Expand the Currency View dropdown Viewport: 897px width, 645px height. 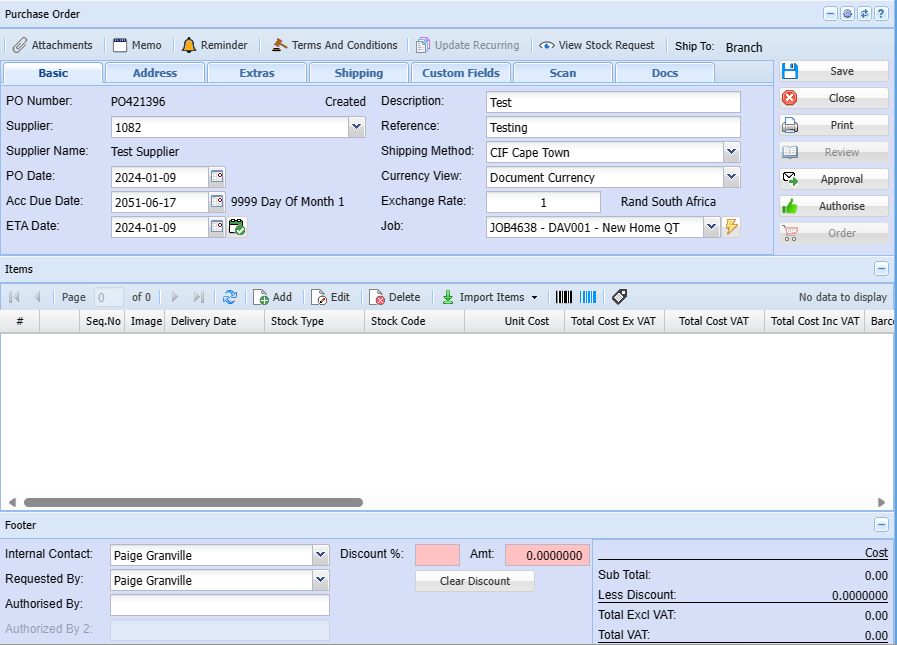(x=732, y=177)
